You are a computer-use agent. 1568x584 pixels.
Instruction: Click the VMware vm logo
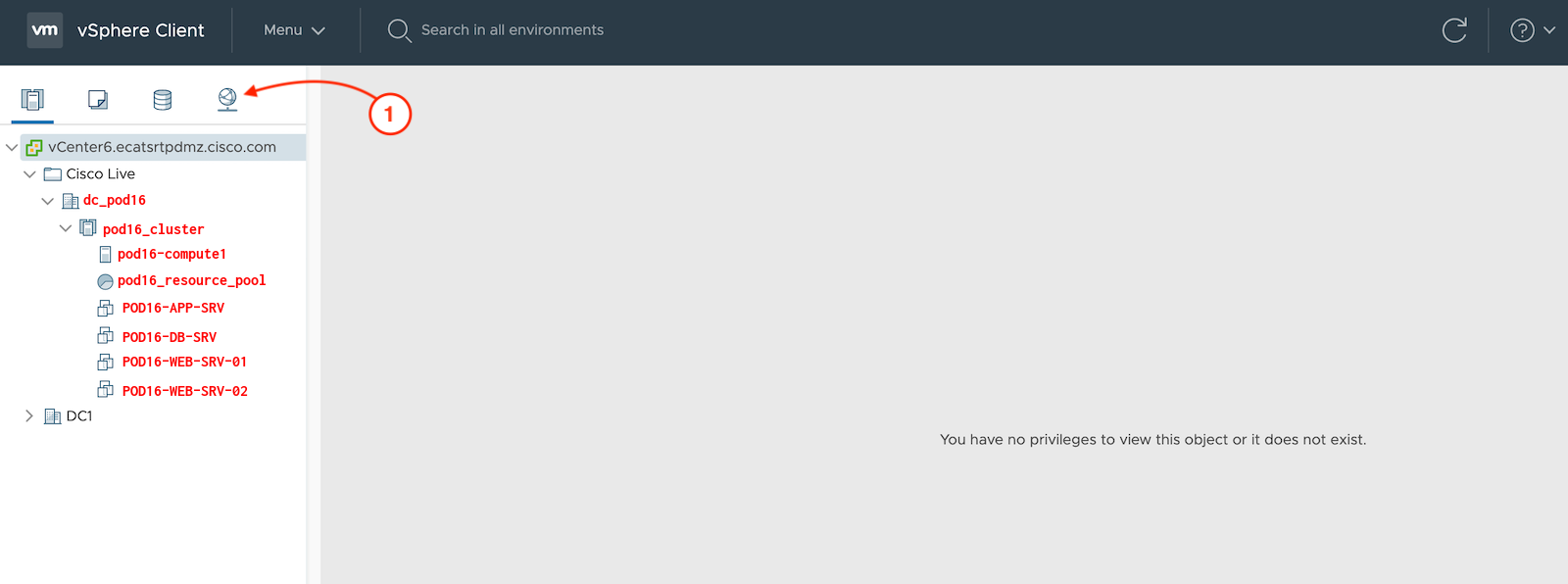click(x=45, y=30)
